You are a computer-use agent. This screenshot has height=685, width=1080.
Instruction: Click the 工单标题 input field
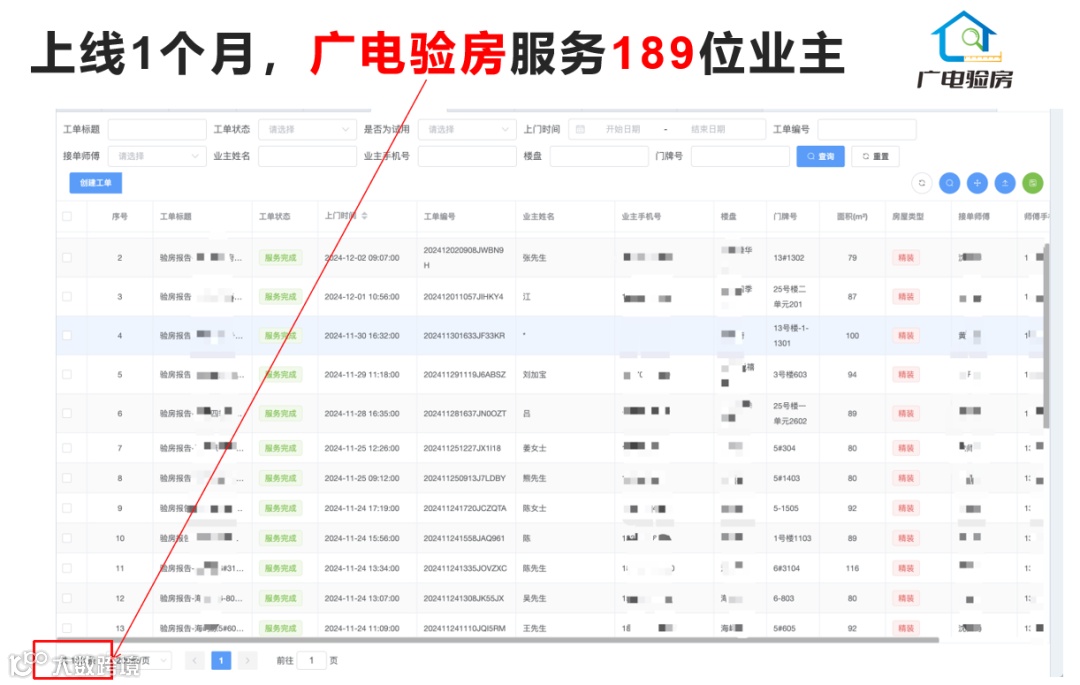pyautogui.click(x=157, y=129)
